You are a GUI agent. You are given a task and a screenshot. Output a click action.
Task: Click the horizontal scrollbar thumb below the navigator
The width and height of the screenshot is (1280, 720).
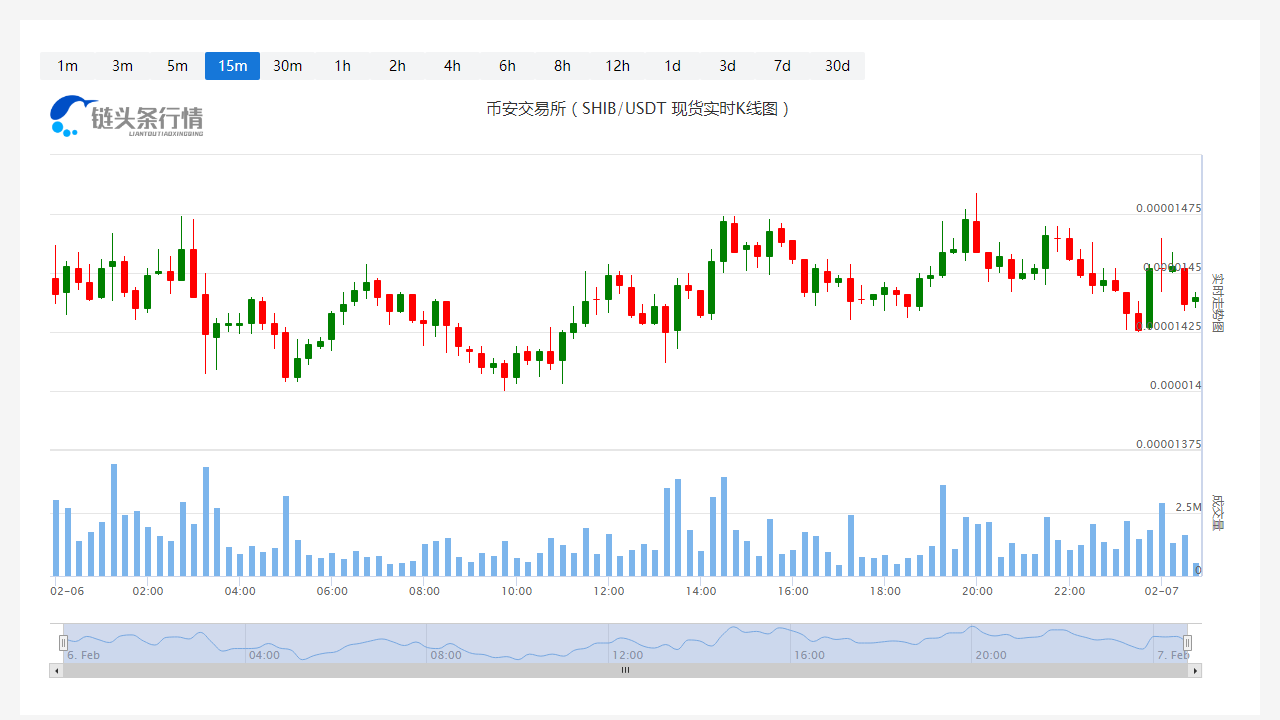(625, 671)
